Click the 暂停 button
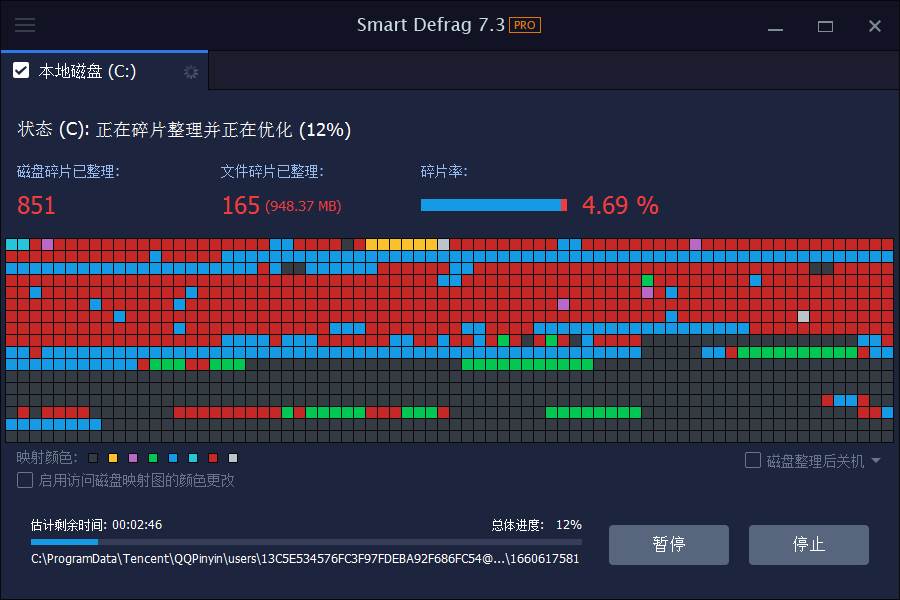Screen dimensions: 900x600 click(x=668, y=545)
